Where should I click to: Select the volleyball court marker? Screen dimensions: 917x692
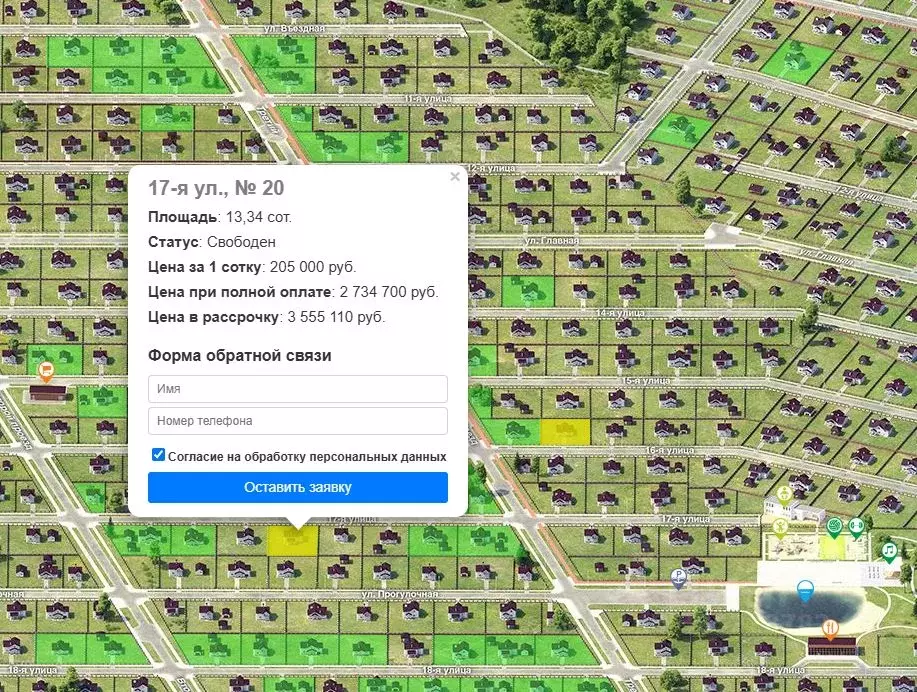(834, 528)
